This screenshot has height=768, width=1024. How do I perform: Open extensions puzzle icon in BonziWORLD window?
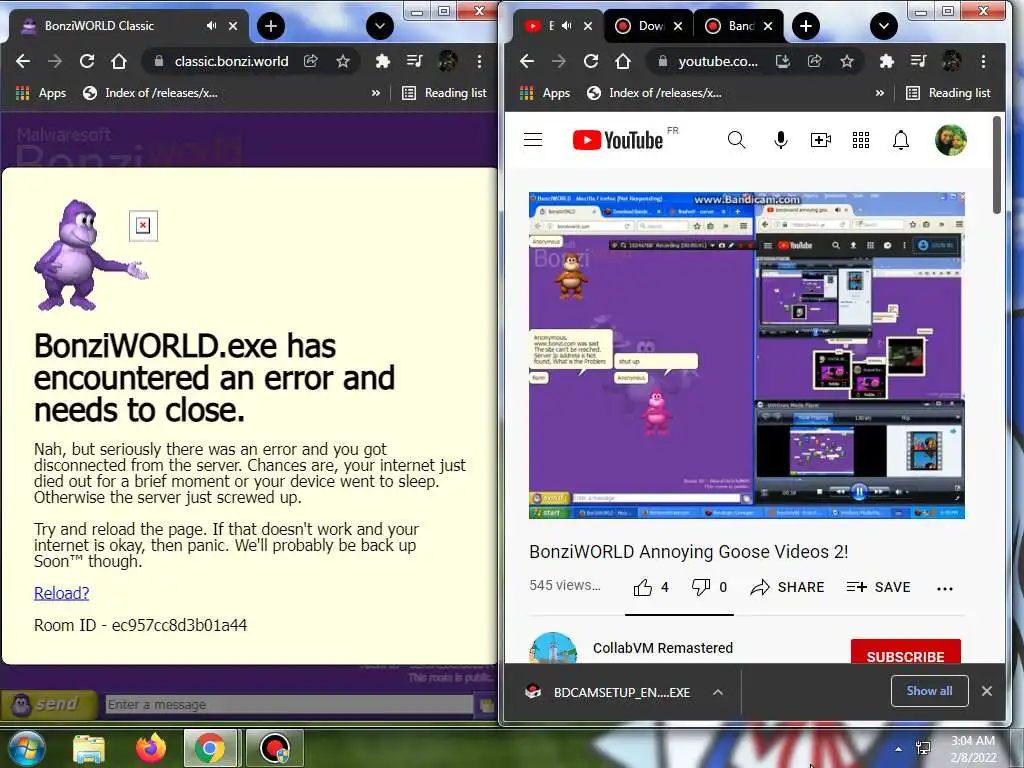(x=383, y=61)
